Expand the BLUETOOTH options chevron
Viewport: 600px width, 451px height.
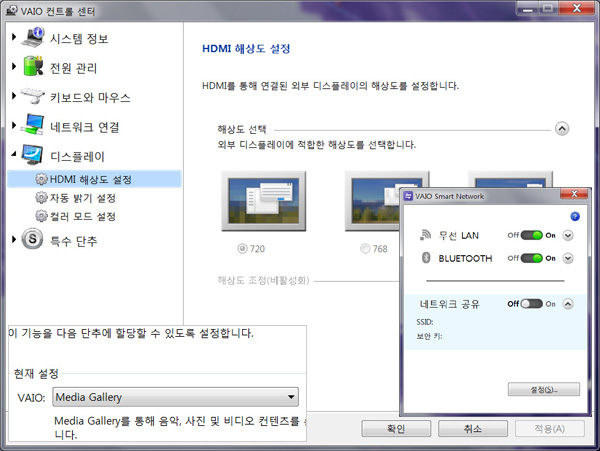click(568, 258)
